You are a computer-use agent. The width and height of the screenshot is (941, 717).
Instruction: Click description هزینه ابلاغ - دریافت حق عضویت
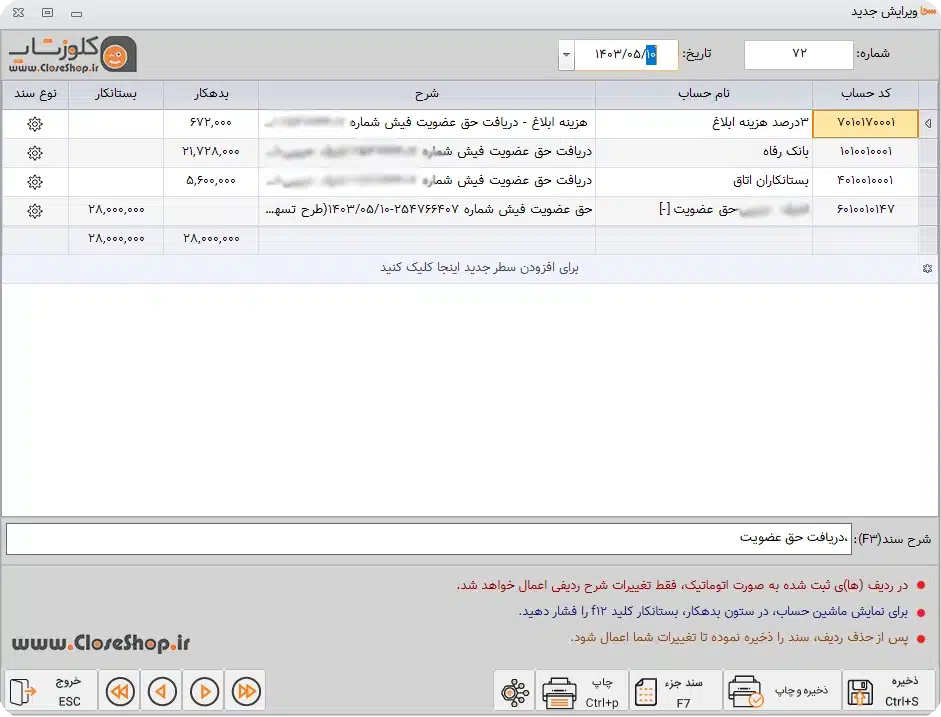pos(427,124)
